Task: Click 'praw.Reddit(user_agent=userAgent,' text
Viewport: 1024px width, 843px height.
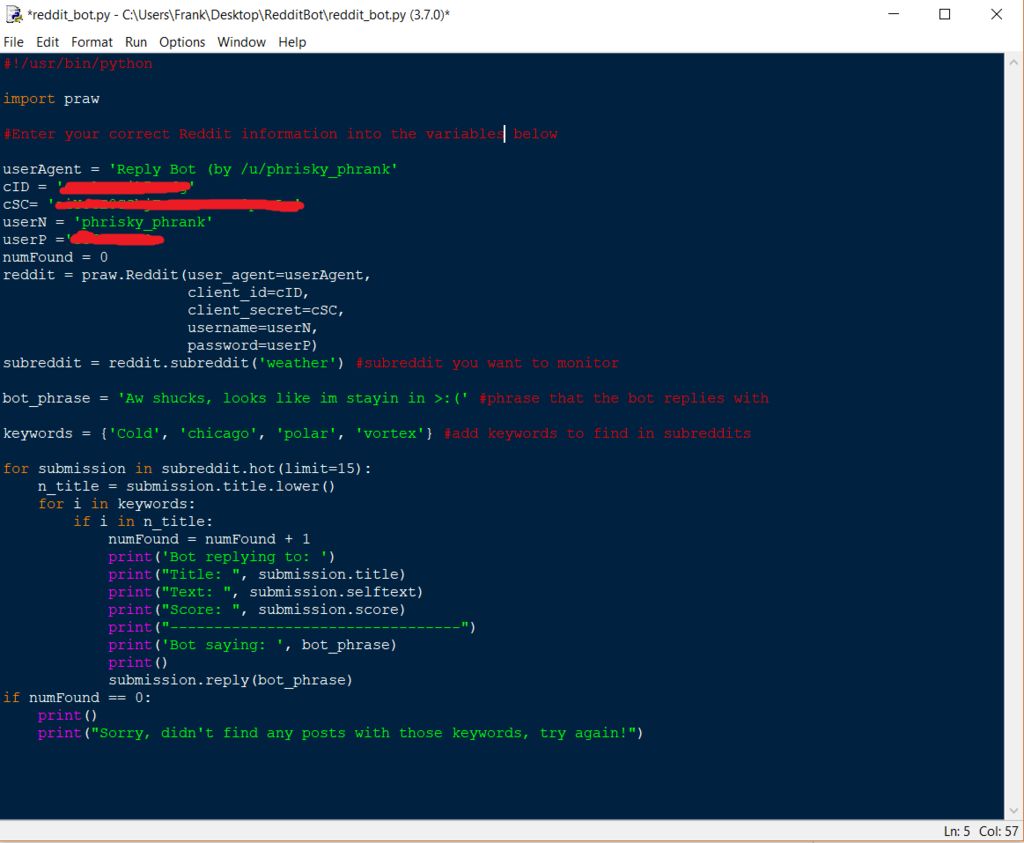Action: pos(226,275)
